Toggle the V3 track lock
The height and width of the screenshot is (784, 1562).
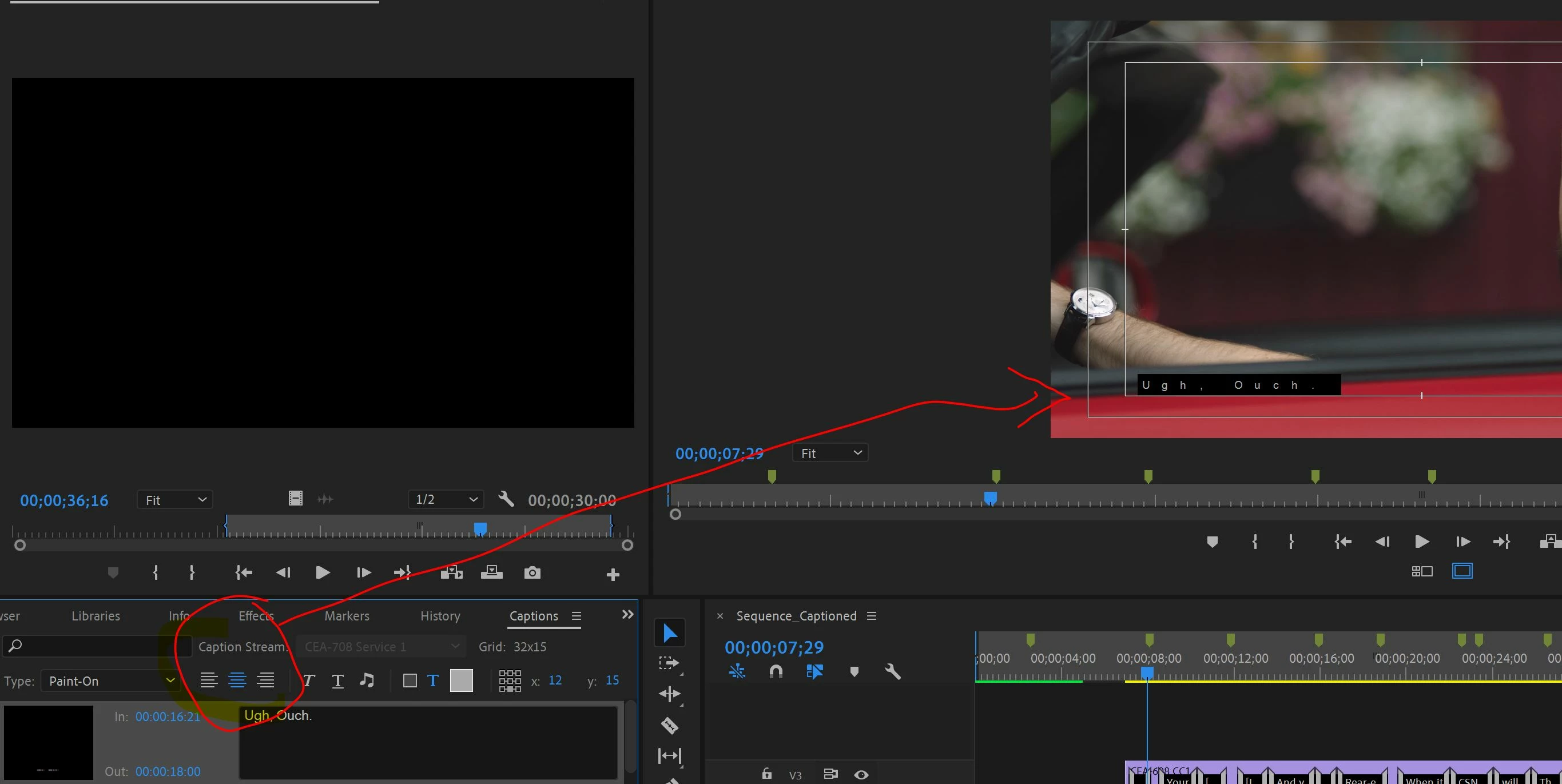pos(767,774)
